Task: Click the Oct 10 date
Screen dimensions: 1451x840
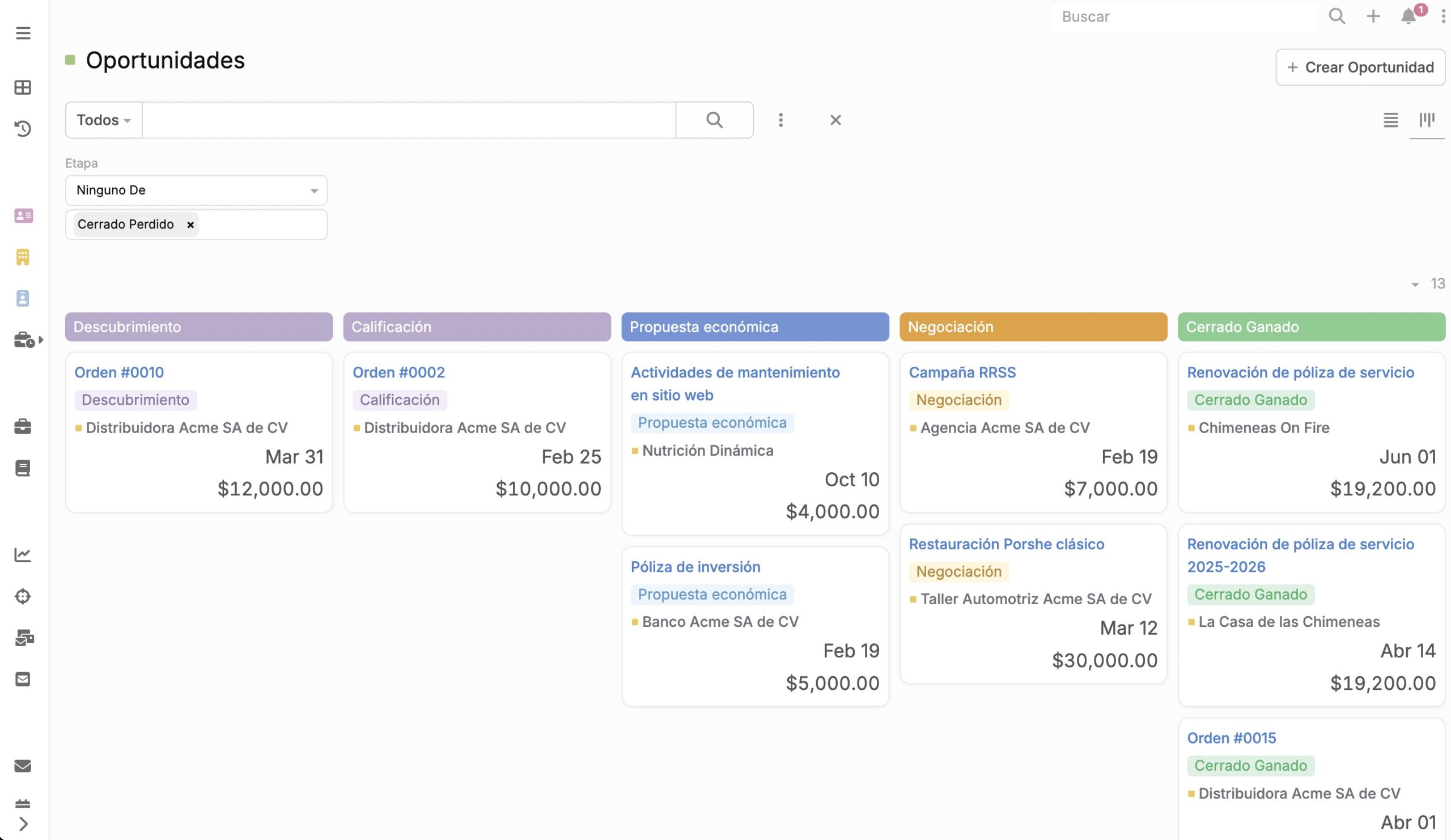Action: [851, 480]
